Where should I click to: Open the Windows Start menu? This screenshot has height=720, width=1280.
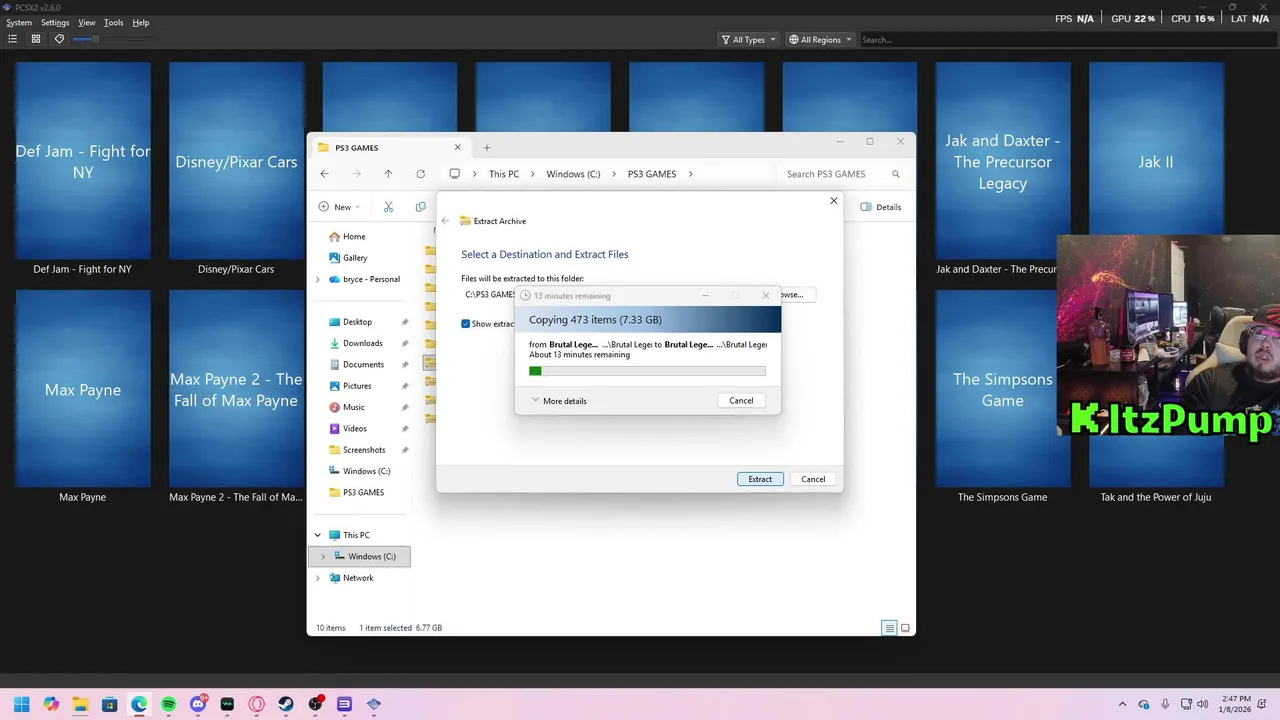21,704
